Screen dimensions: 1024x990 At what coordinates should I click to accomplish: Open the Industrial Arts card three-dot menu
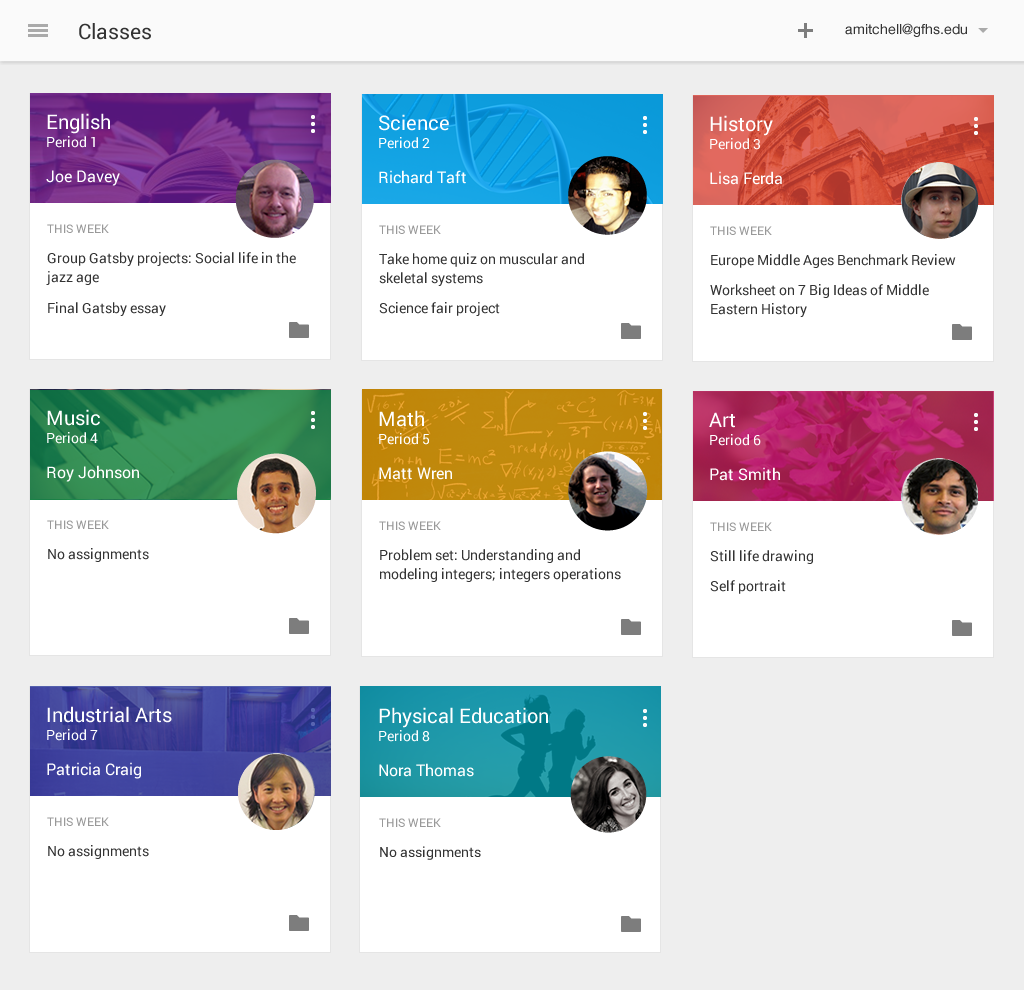(x=313, y=717)
